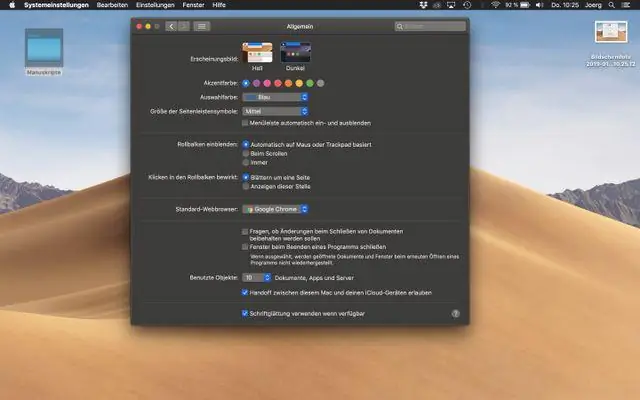The width and height of the screenshot is (640, 400).
Task: Choose the blue accent color
Action: [x=246, y=83]
